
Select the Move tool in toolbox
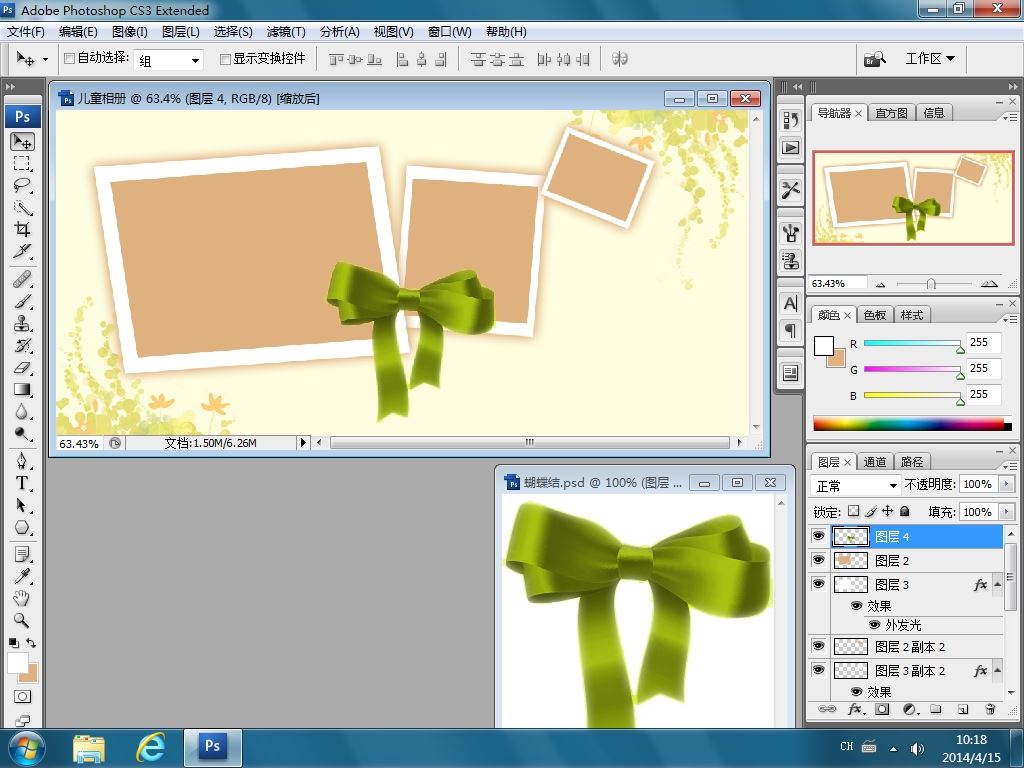[22, 141]
